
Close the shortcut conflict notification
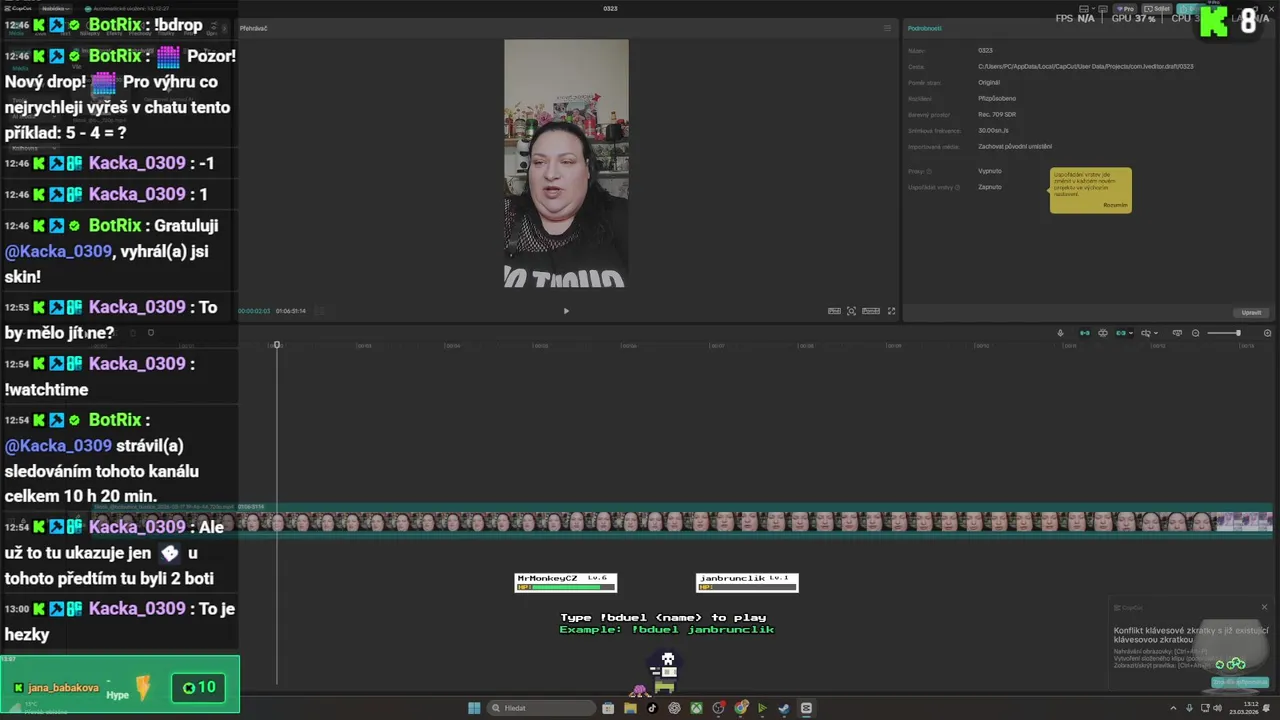[1264, 607]
